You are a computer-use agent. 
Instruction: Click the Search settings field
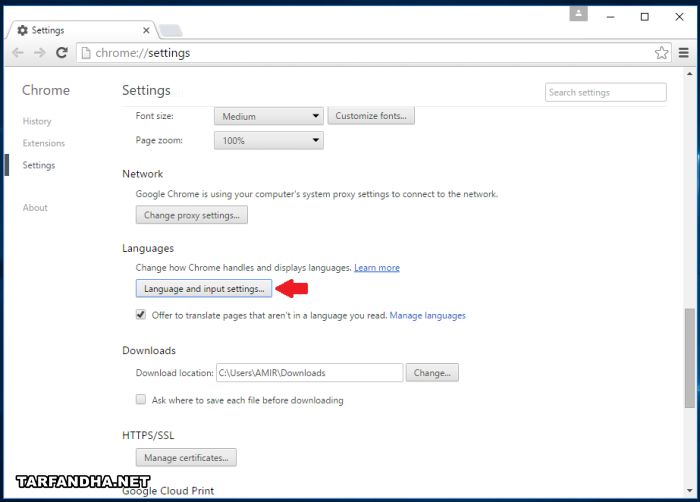click(605, 92)
